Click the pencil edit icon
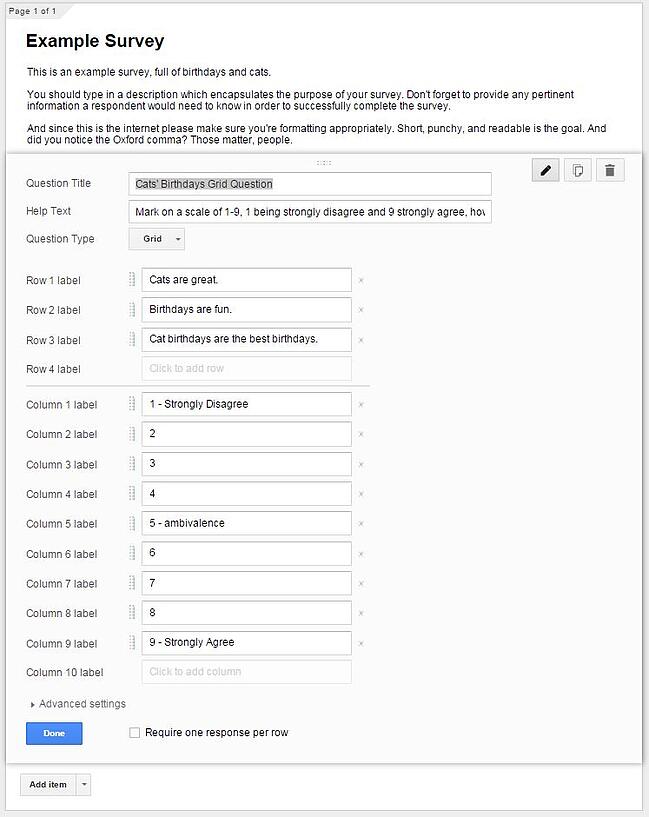Screen dimensions: 649x817 point(545,170)
